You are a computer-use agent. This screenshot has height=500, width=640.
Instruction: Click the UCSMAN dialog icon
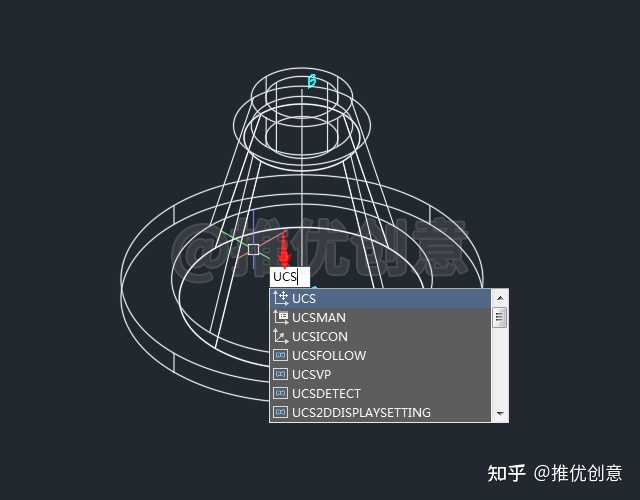point(280,317)
